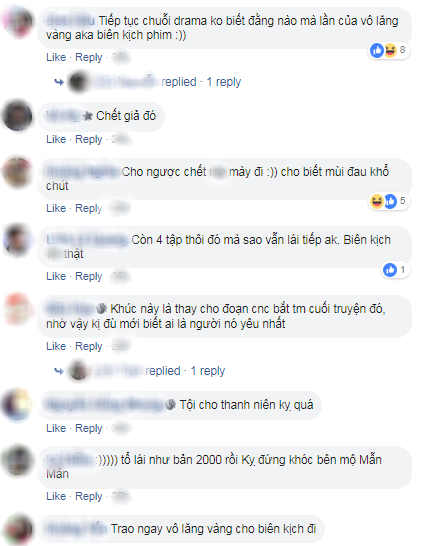Reply to the 'Chết giả đó' comment

tap(89, 139)
